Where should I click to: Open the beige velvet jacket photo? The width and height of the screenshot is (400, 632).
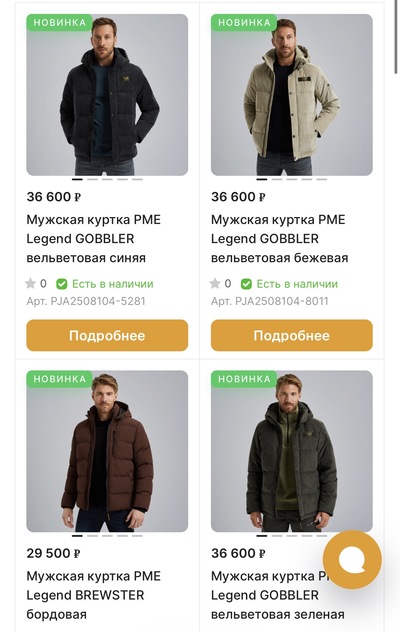coord(292,95)
